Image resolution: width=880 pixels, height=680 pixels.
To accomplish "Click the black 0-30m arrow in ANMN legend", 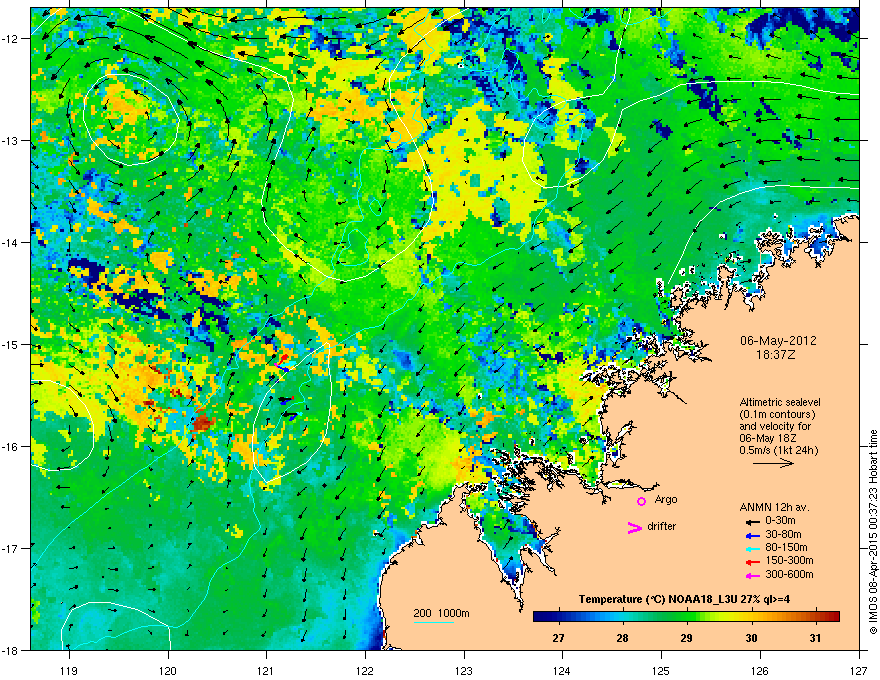I will 753,522.
